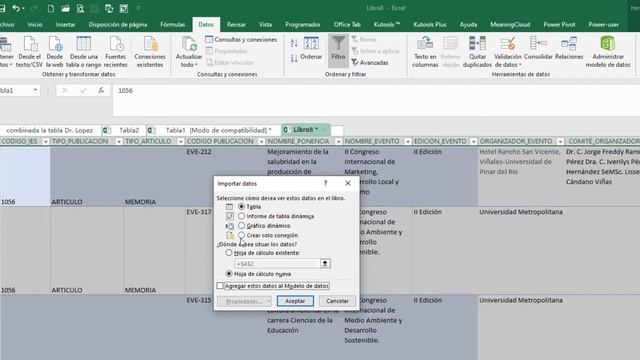
Task: Click range selector arrow in Importar datos
Action: coord(325,264)
